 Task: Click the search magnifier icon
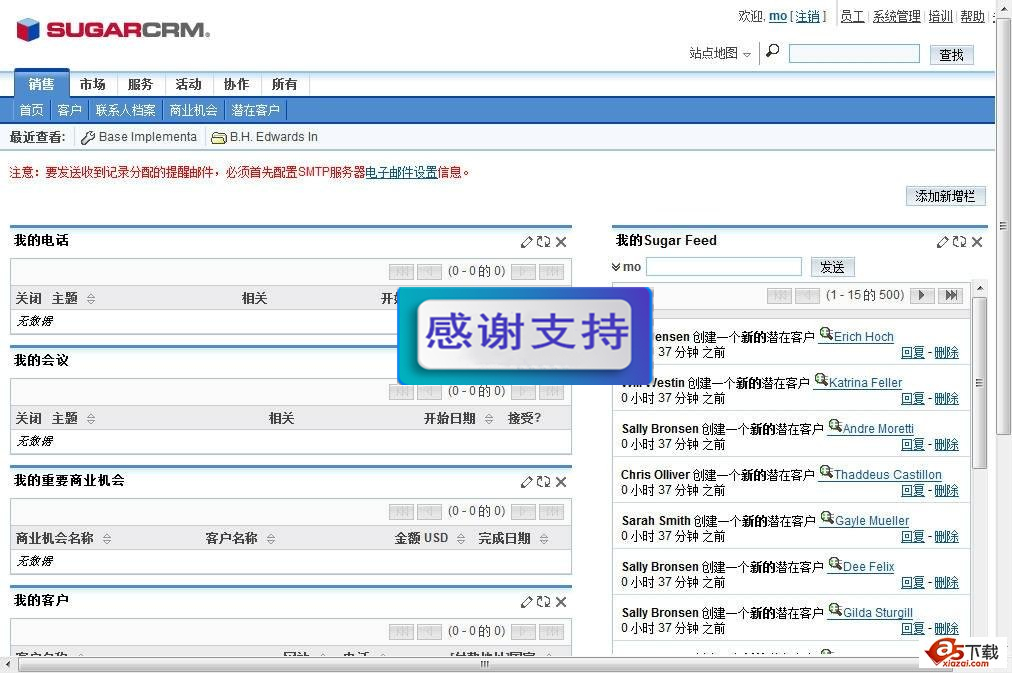[773, 51]
